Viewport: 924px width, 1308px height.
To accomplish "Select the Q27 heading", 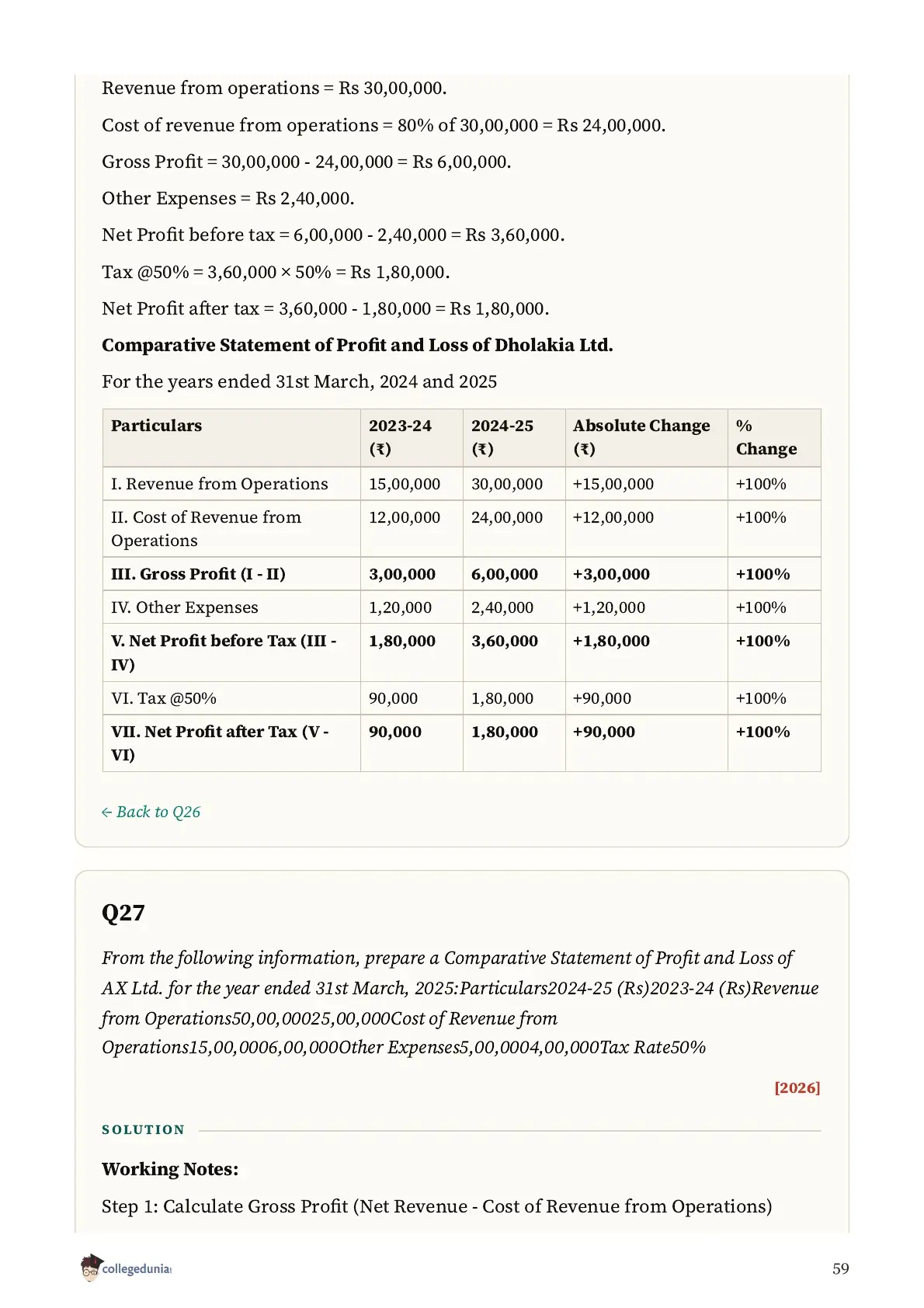I will click(x=123, y=912).
